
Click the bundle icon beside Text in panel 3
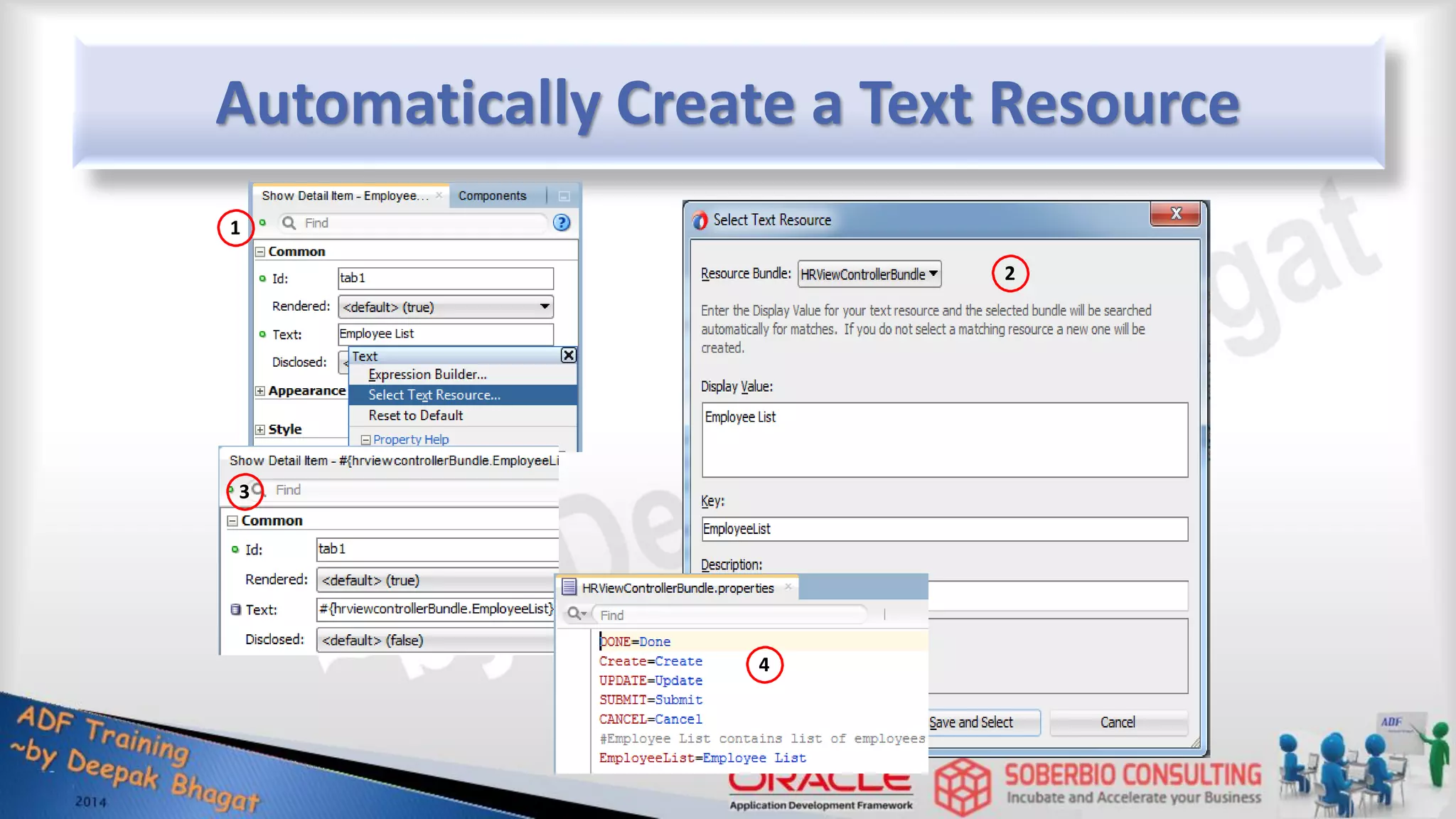[235, 609]
